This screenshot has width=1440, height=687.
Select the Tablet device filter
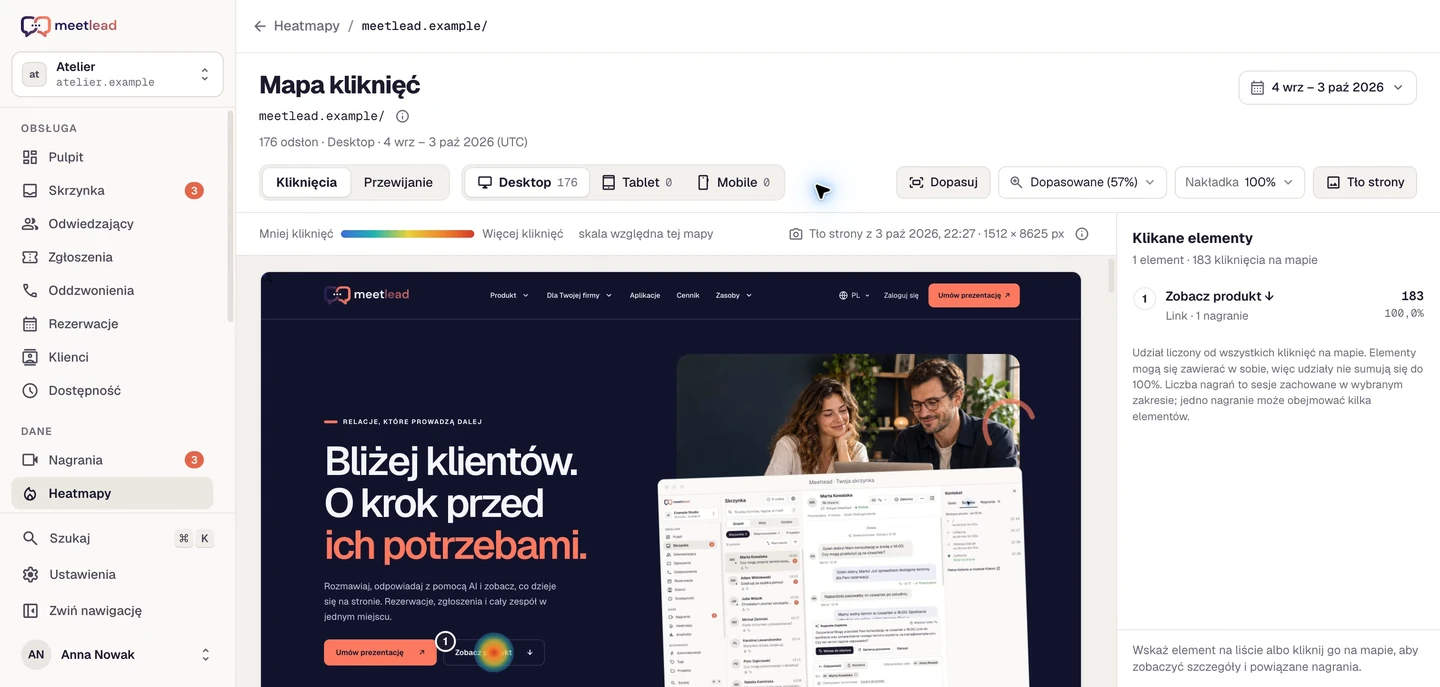[x=636, y=182]
